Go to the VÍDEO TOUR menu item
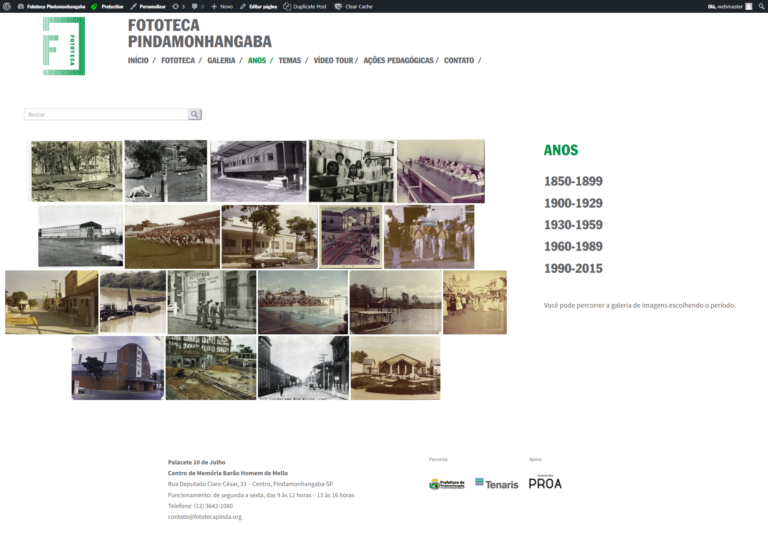768x554 pixels. 333,61
